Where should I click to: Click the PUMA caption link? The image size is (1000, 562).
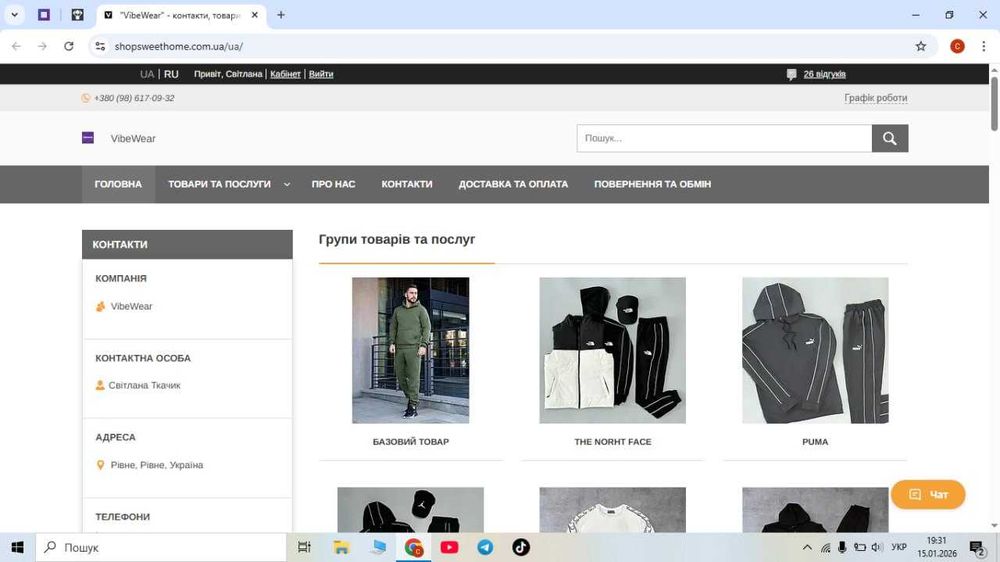click(815, 441)
